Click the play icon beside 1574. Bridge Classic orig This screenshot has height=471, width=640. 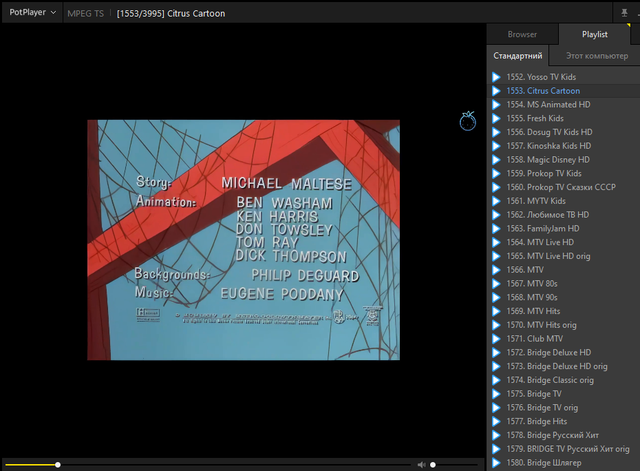496,380
